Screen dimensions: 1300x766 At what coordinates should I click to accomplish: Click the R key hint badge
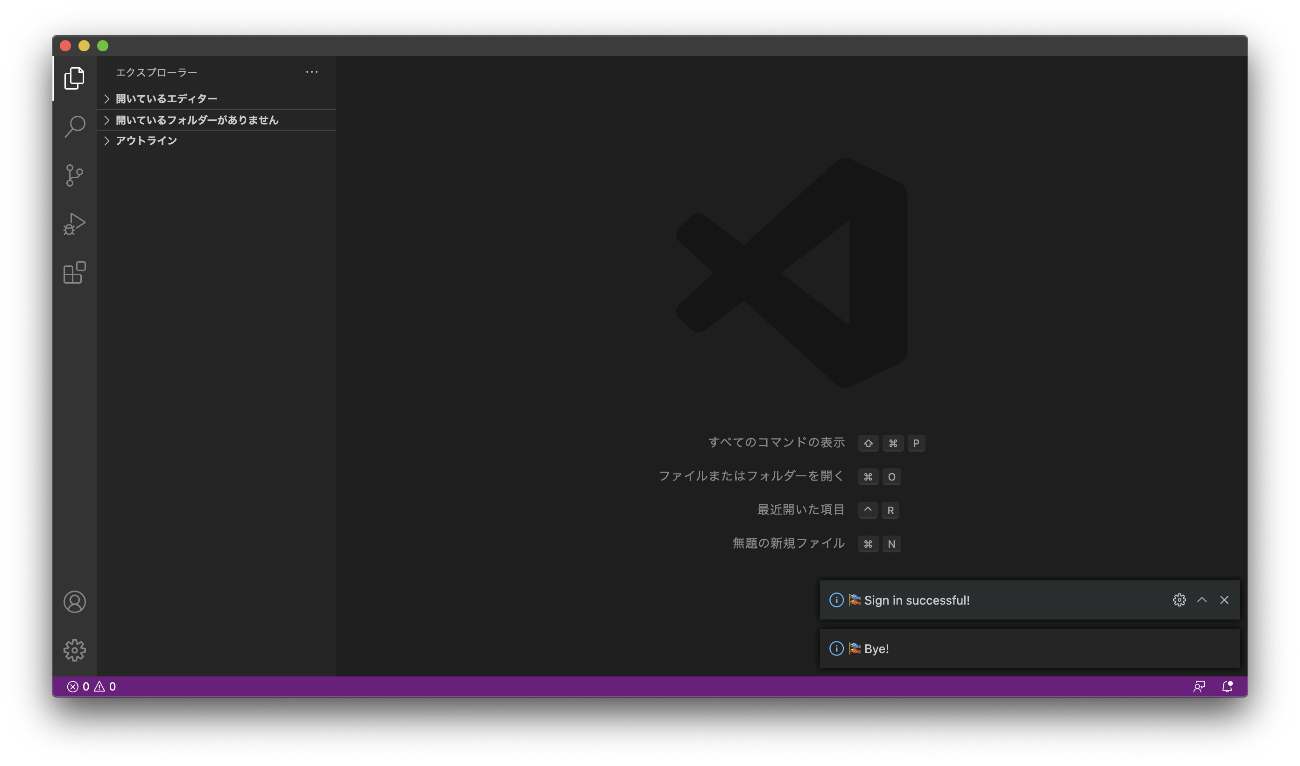890,510
